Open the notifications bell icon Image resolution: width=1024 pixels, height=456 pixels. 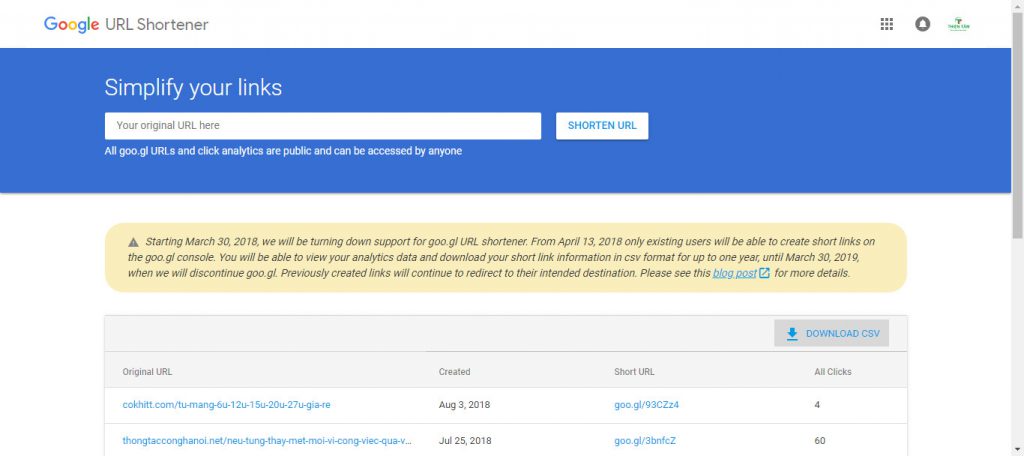pos(922,24)
